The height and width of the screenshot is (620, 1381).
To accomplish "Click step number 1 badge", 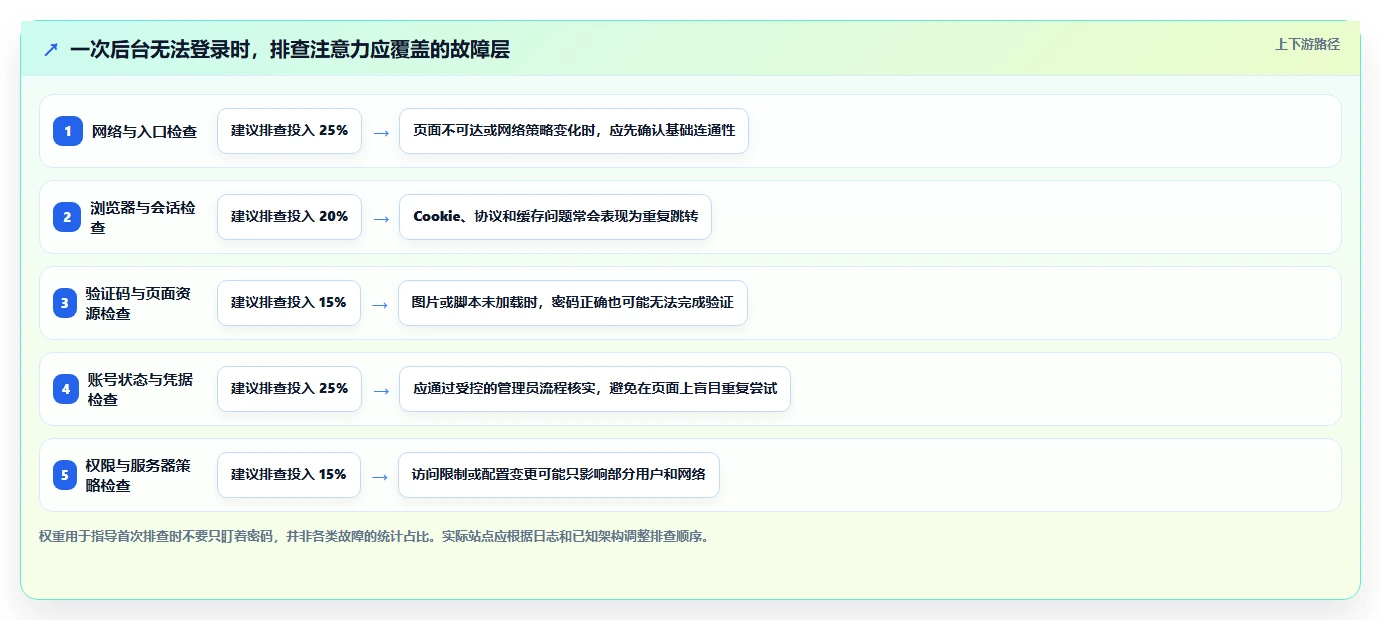I will click(68, 131).
